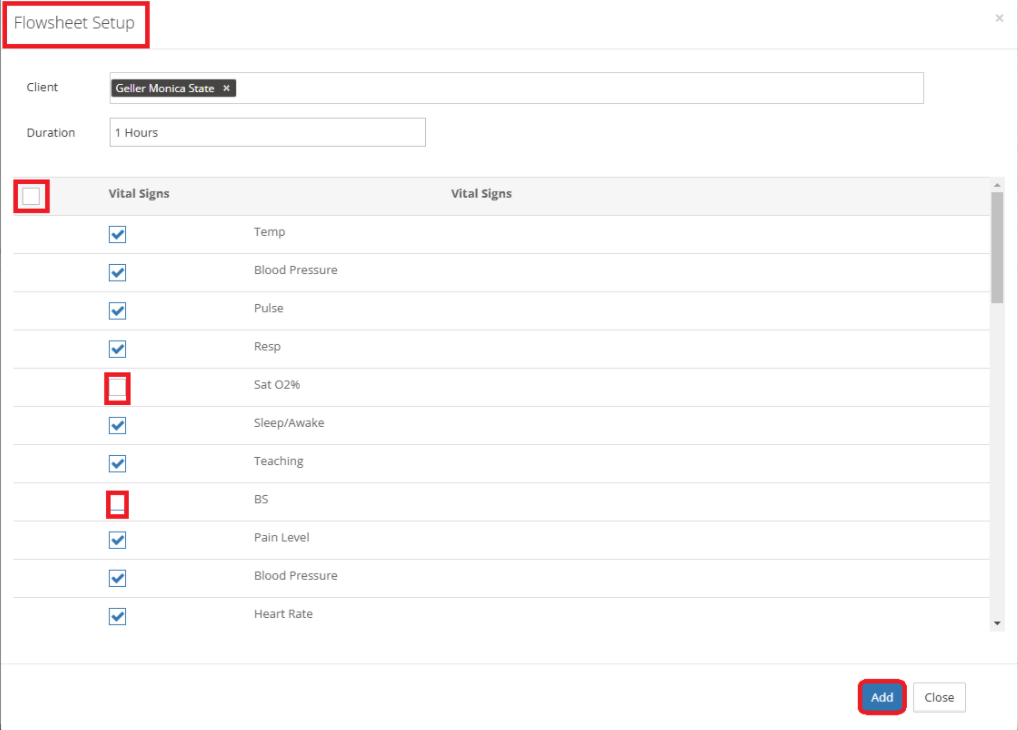Toggle the Heart Rate checkbox
The height and width of the screenshot is (730, 1018).
[117, 616]
